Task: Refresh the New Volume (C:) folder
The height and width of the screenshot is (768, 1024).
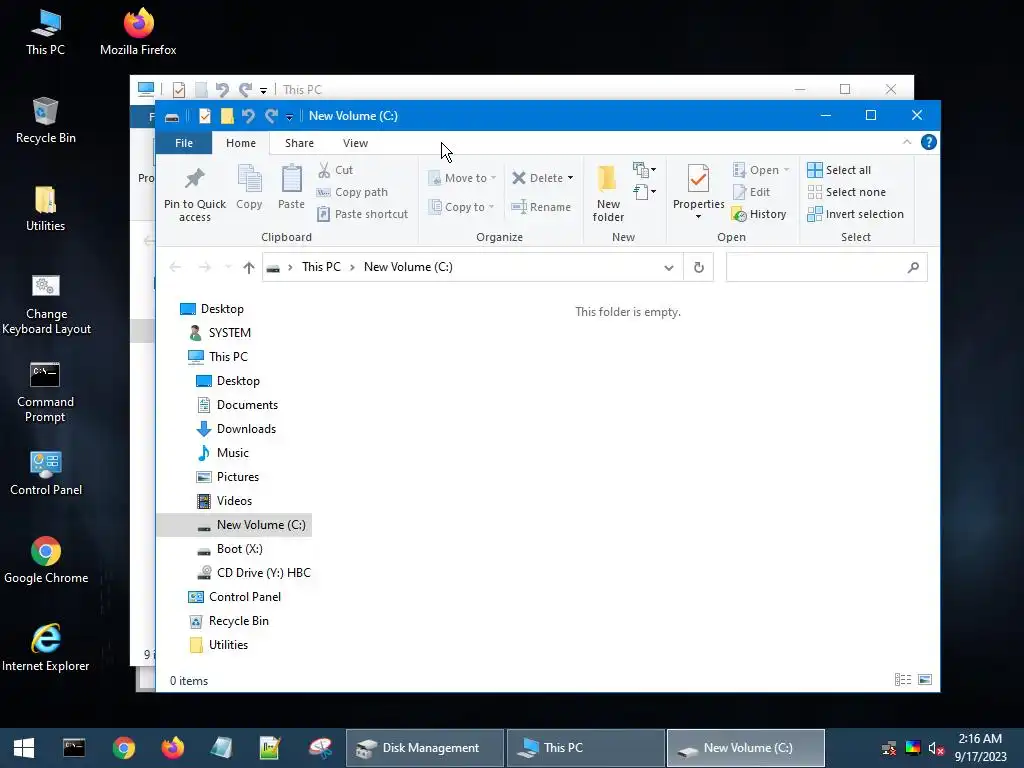Action: (x=698, y=267)
